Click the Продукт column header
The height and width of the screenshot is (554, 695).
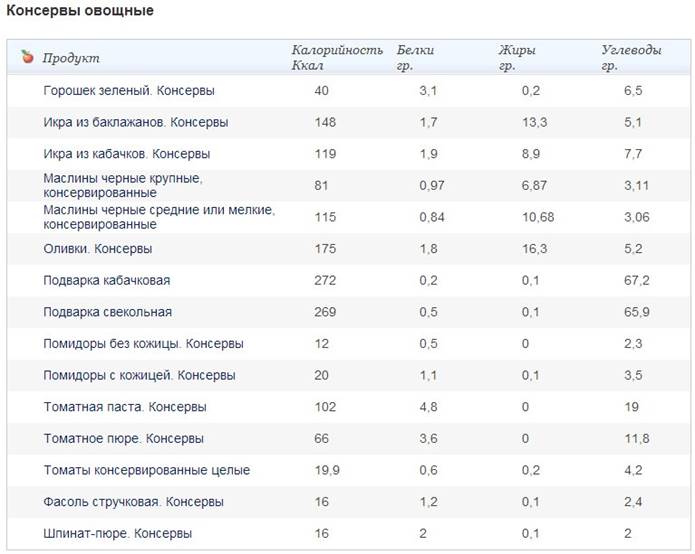71,58
